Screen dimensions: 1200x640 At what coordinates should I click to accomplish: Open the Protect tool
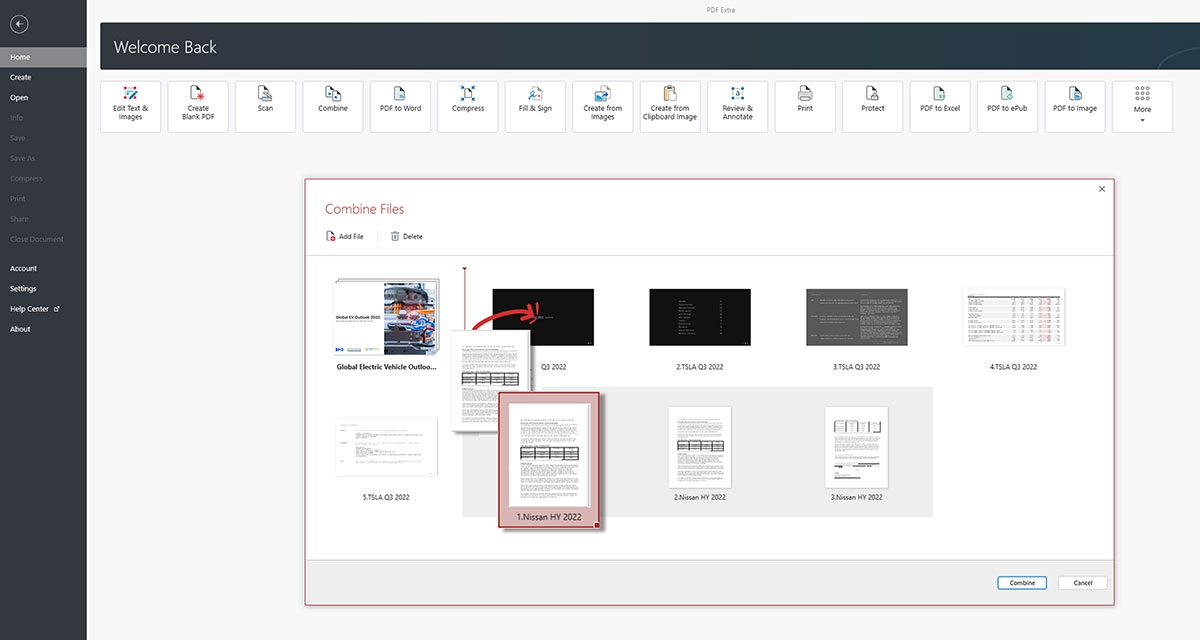click(x=873, y=106)
